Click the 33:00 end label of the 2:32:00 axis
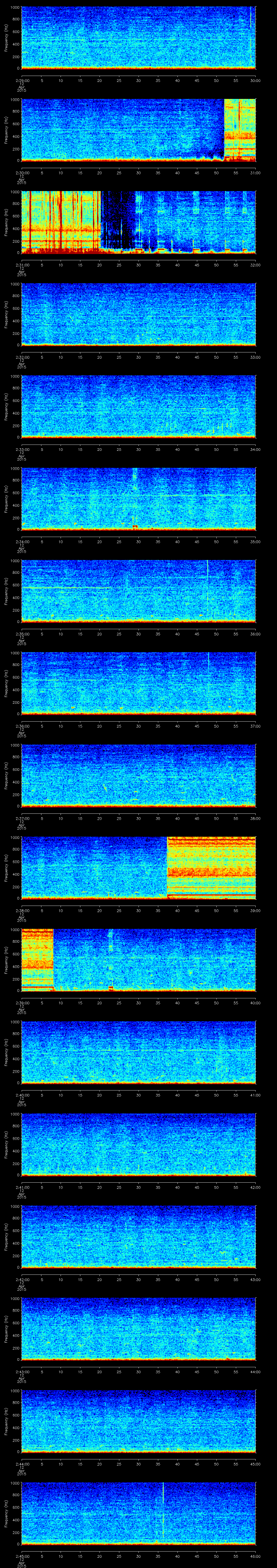 (256, 357)
